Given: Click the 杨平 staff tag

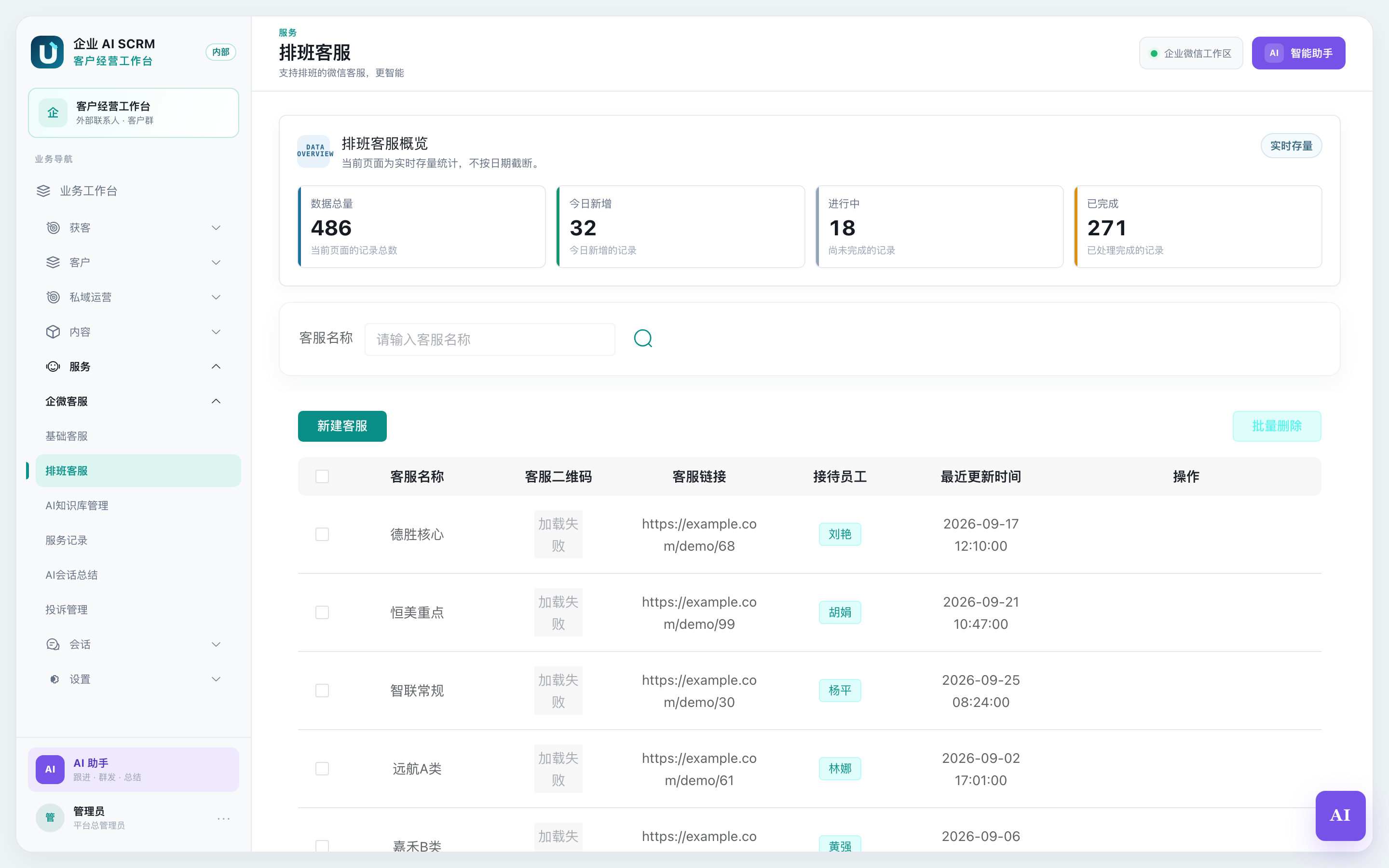Looking at the screenshot, I should 840,691.
